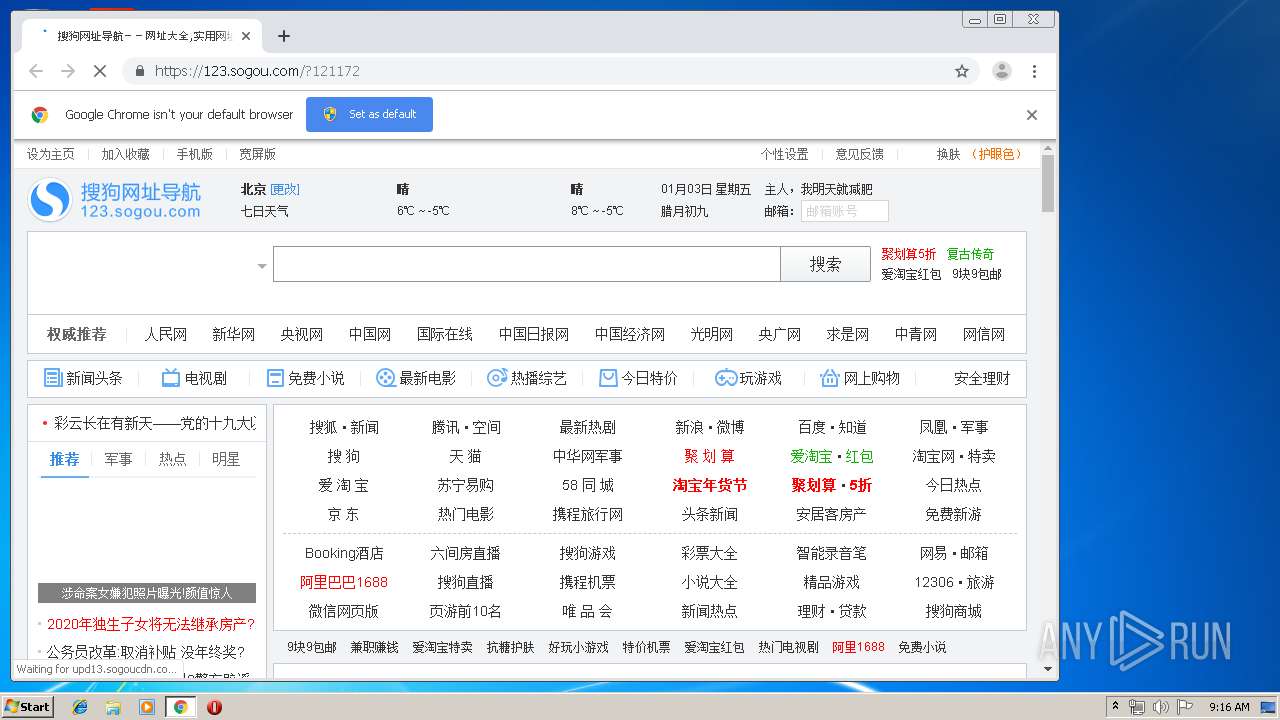Select the 热点 news tab
Image resolution: width=1280 pixels, height=720 pixels.
[172, 459]
